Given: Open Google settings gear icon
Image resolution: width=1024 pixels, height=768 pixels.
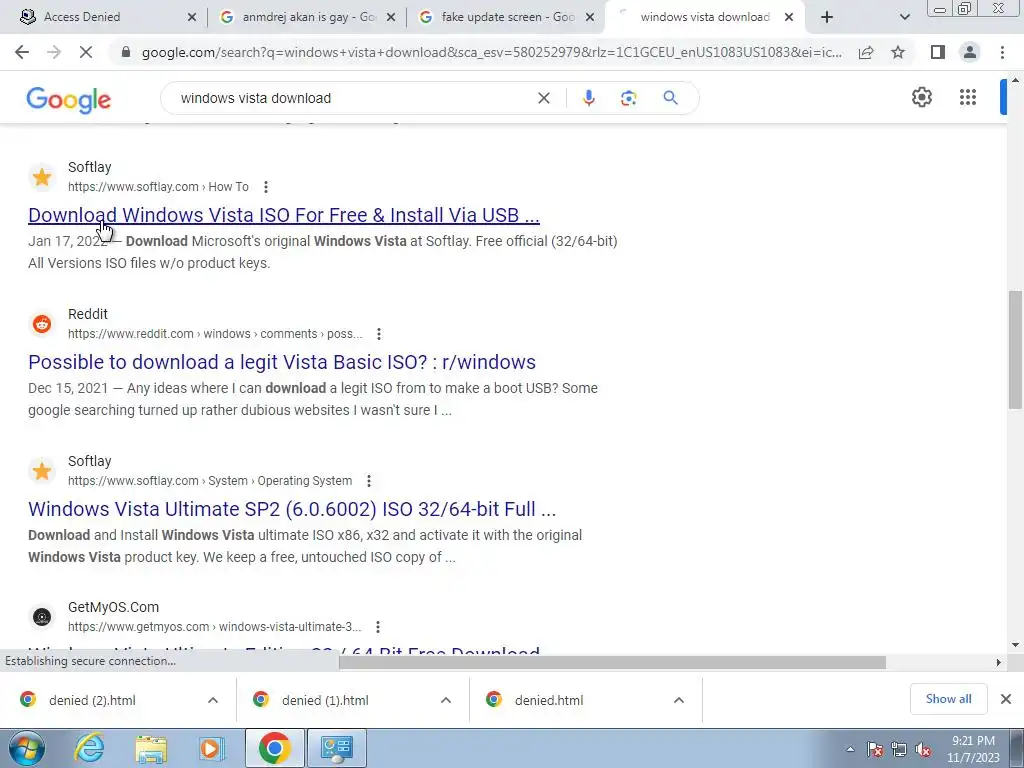Looking at the screenshot, I should (x=921, y=97).
